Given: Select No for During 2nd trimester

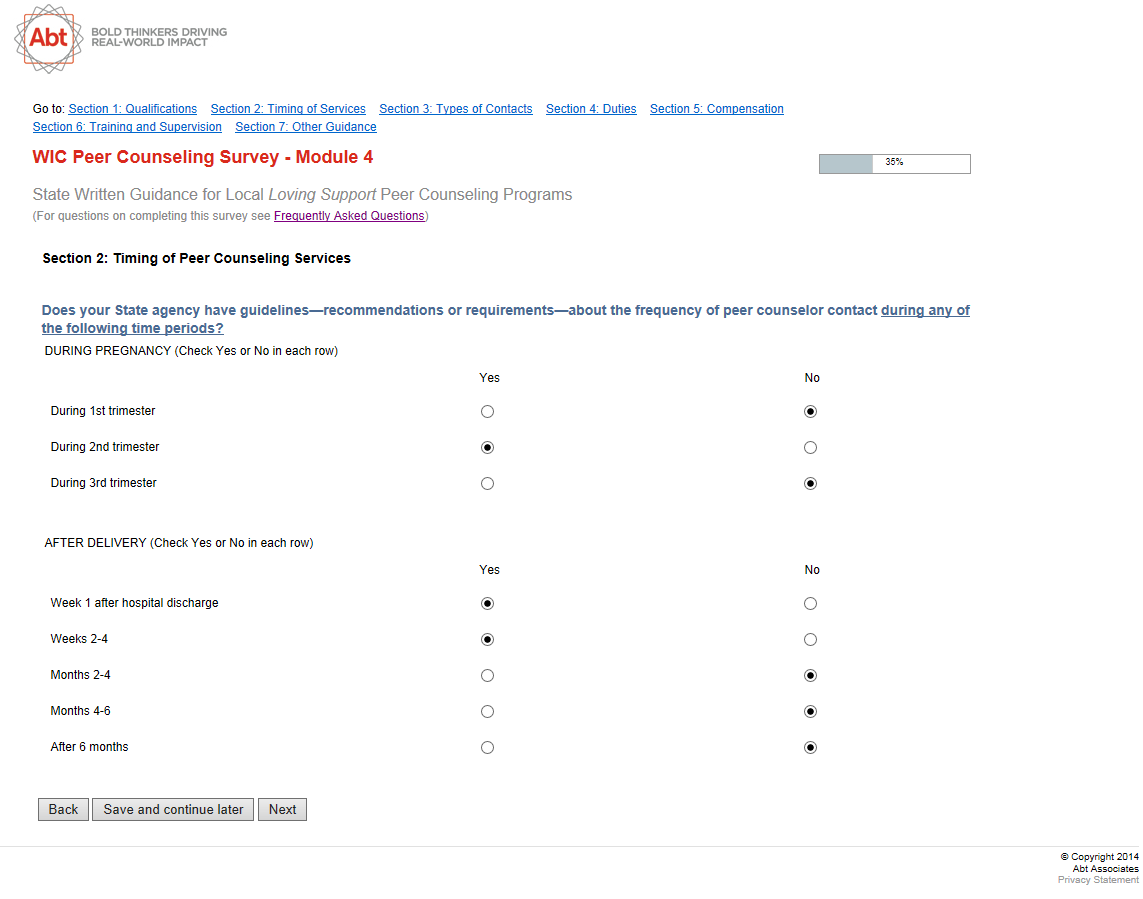Looking at the screenshot, I should click(810, 448).
